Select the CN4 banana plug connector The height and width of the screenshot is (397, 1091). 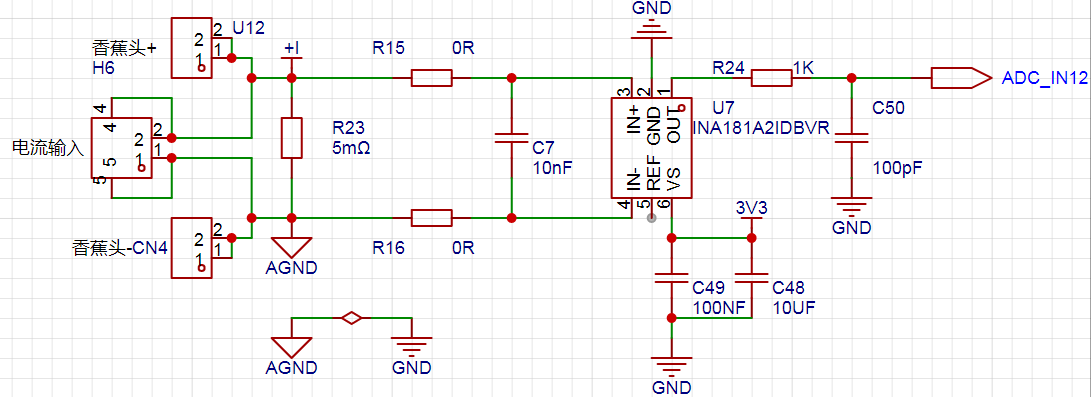[x=191, y=248]
